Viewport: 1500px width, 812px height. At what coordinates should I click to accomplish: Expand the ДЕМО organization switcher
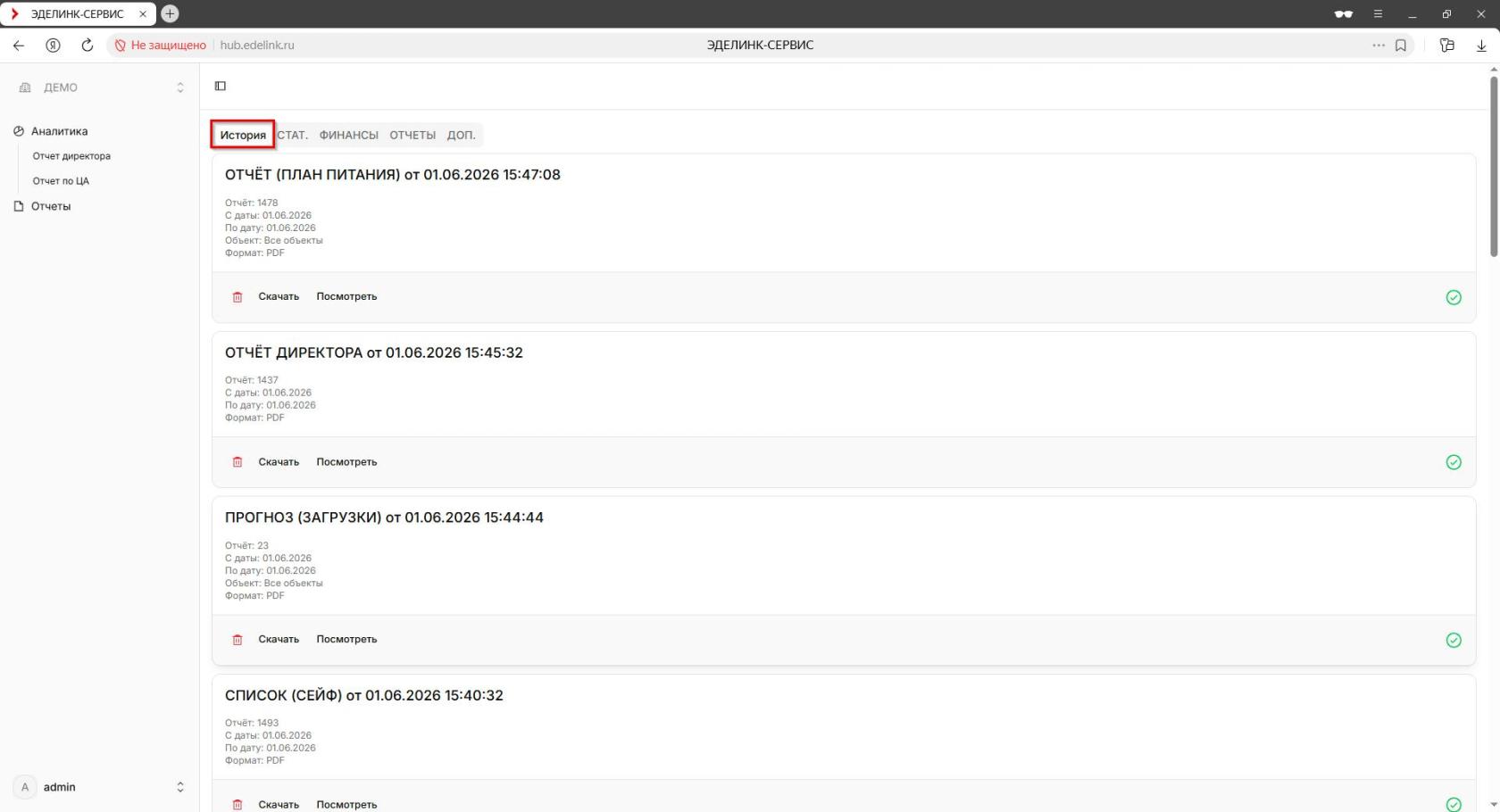(179, 87)
